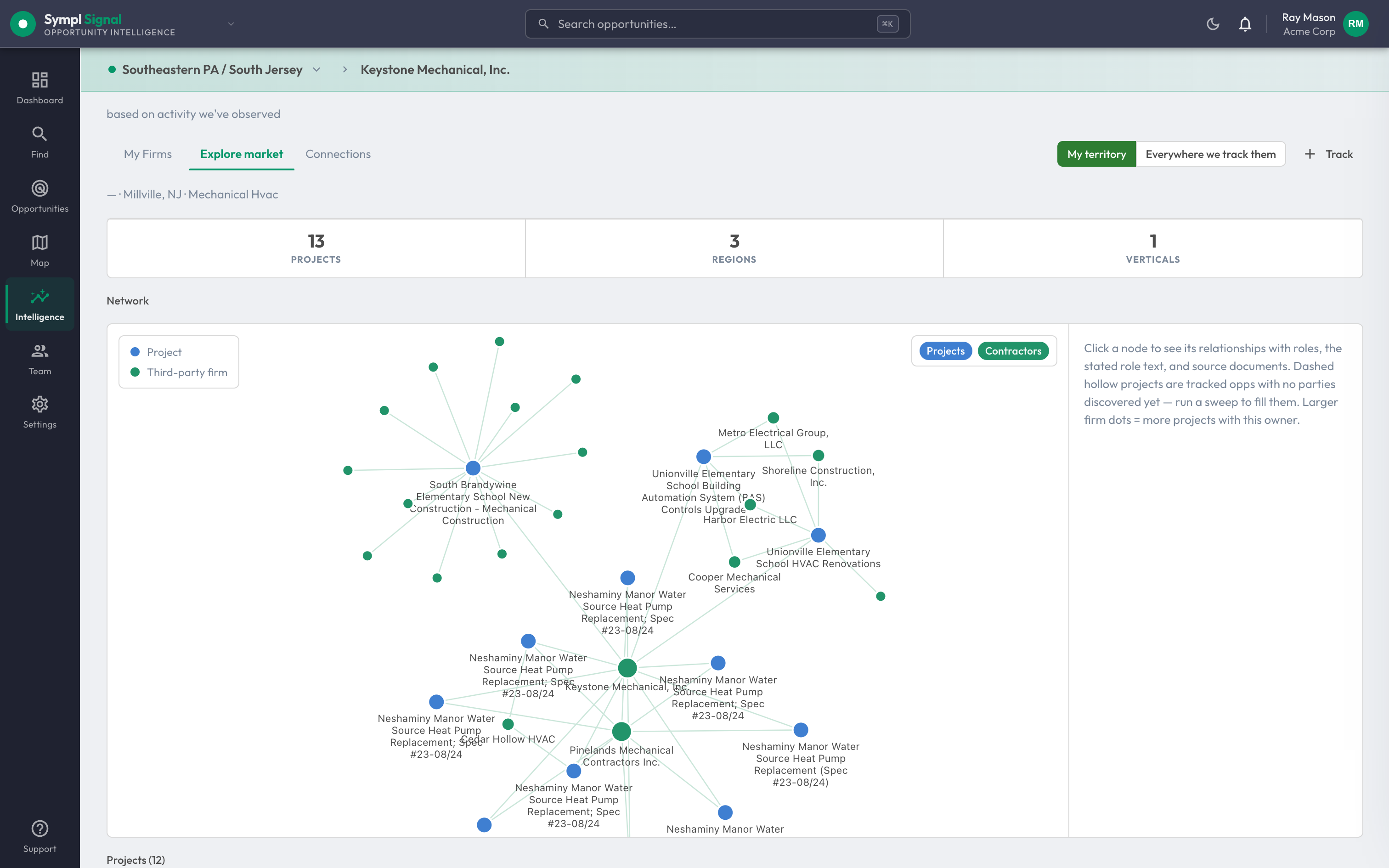The height and width of the screenshot is (868, 1389).
Task: Click the 'Network' section heading
Action: [x=127, y=300]
